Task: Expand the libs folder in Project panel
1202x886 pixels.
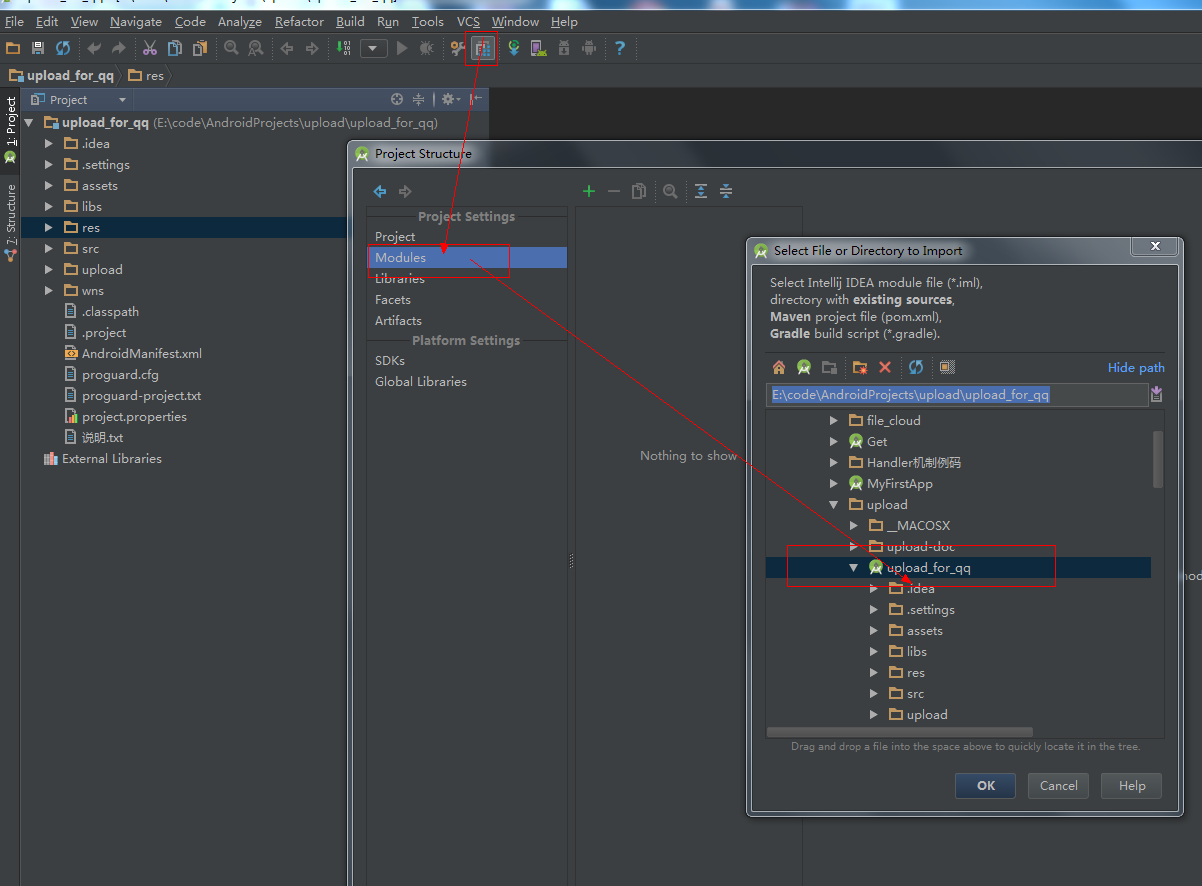Action: 49,206
